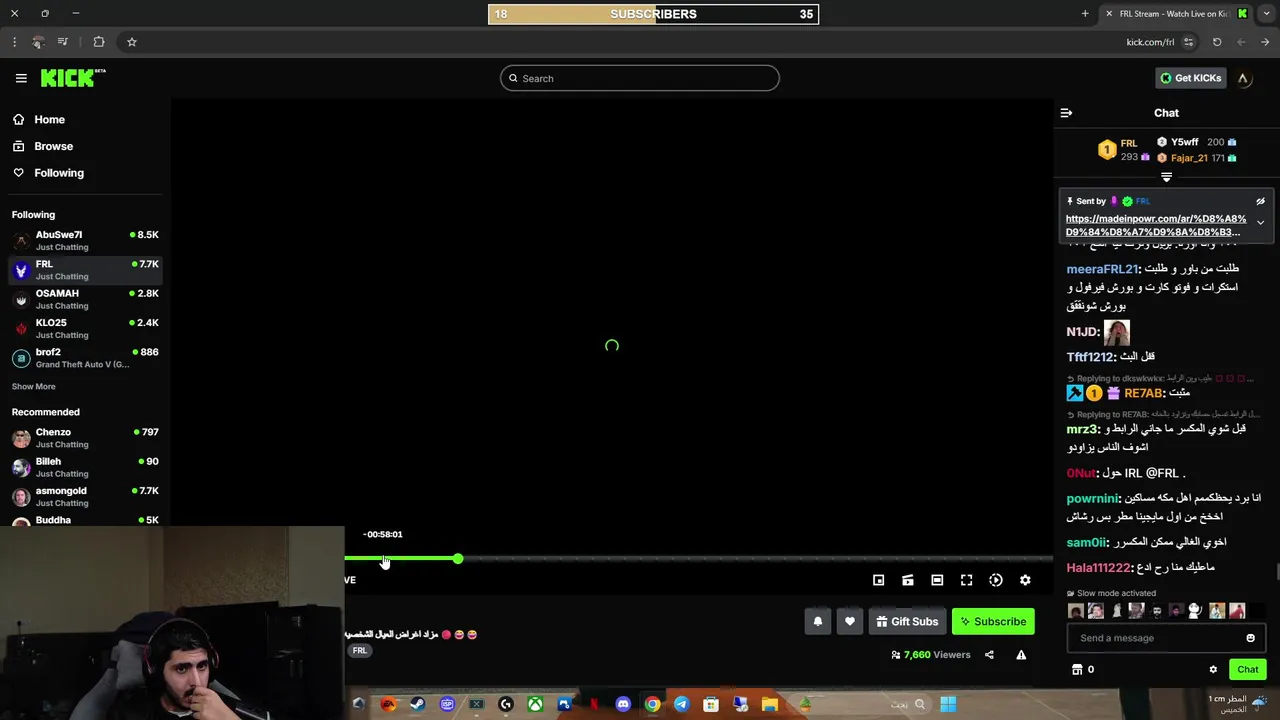Image resolution: width=1280 pixels, height=720 pixels.
Task: Click Hala111222 username in chat
Action: click(x=1098, y=567)
